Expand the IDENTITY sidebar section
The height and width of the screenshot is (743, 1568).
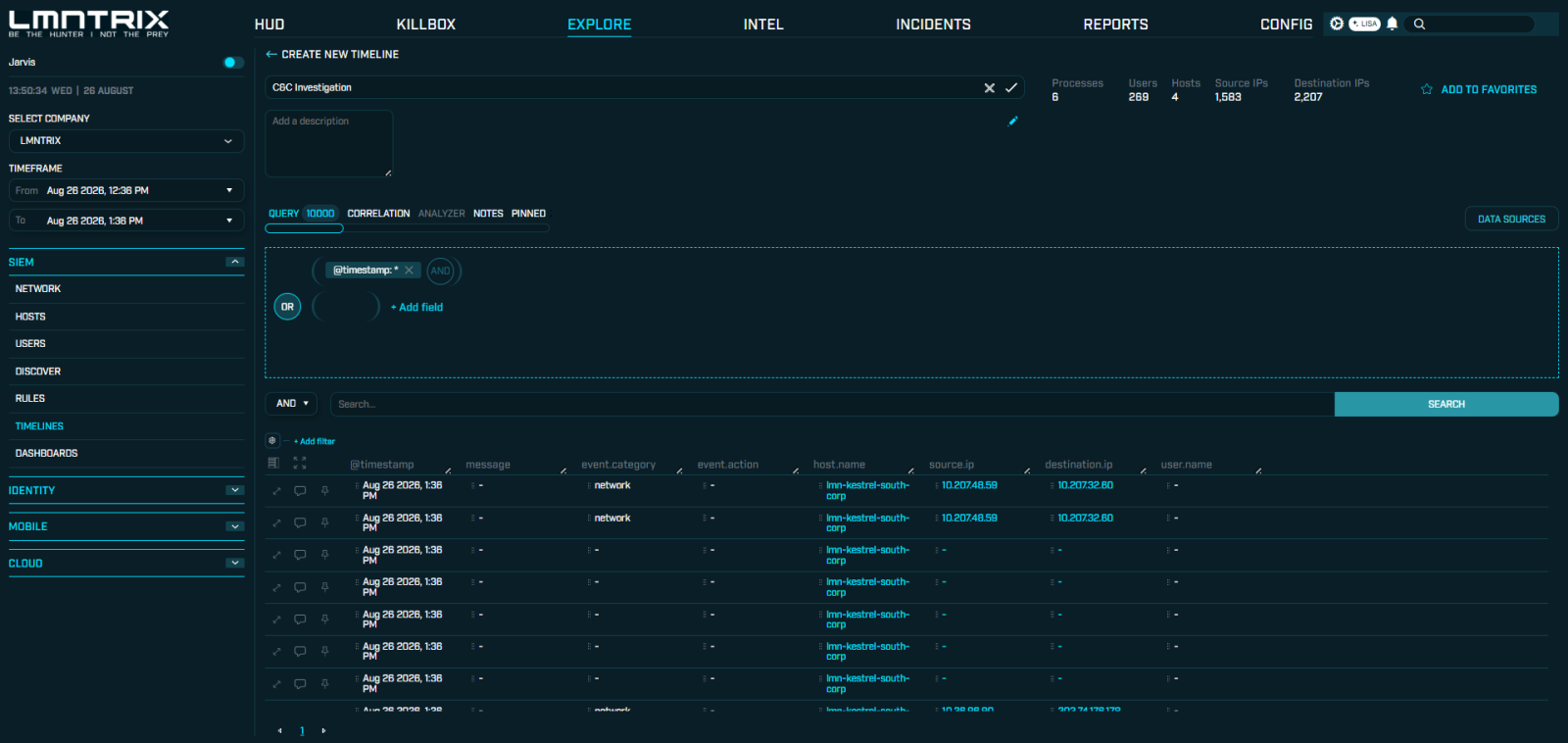126,490
